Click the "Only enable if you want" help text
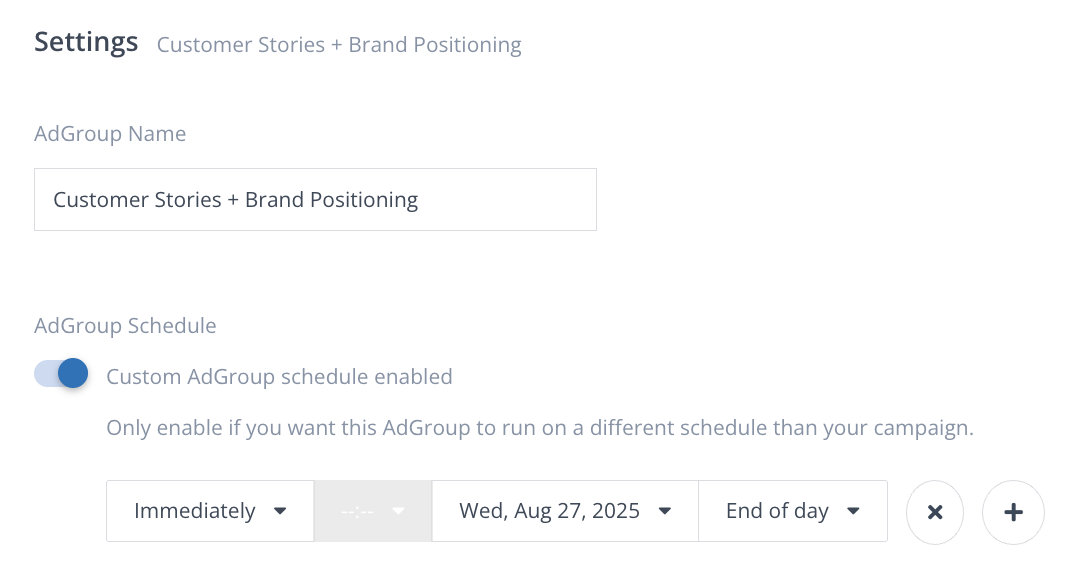Viewport: 1082px width, 578px height. pyautogui.click(x=539, y=429)
